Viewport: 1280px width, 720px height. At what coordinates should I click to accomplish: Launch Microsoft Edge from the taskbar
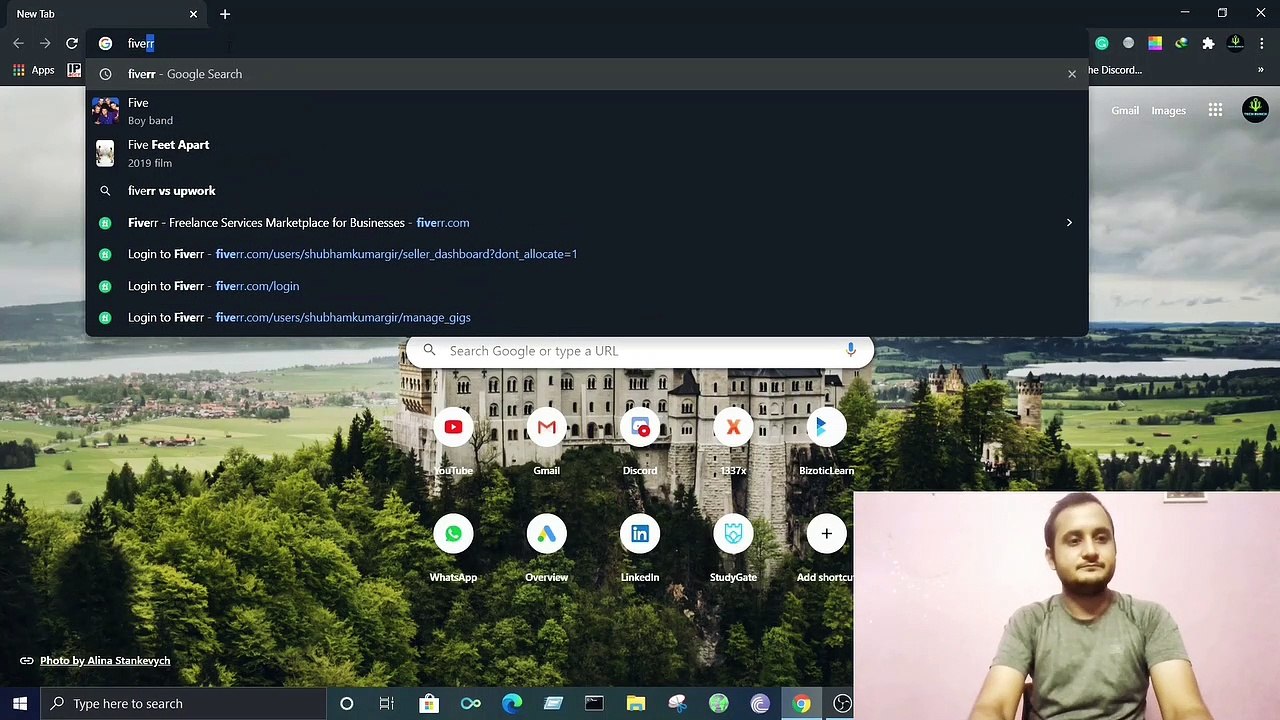[x=511, y=704]
